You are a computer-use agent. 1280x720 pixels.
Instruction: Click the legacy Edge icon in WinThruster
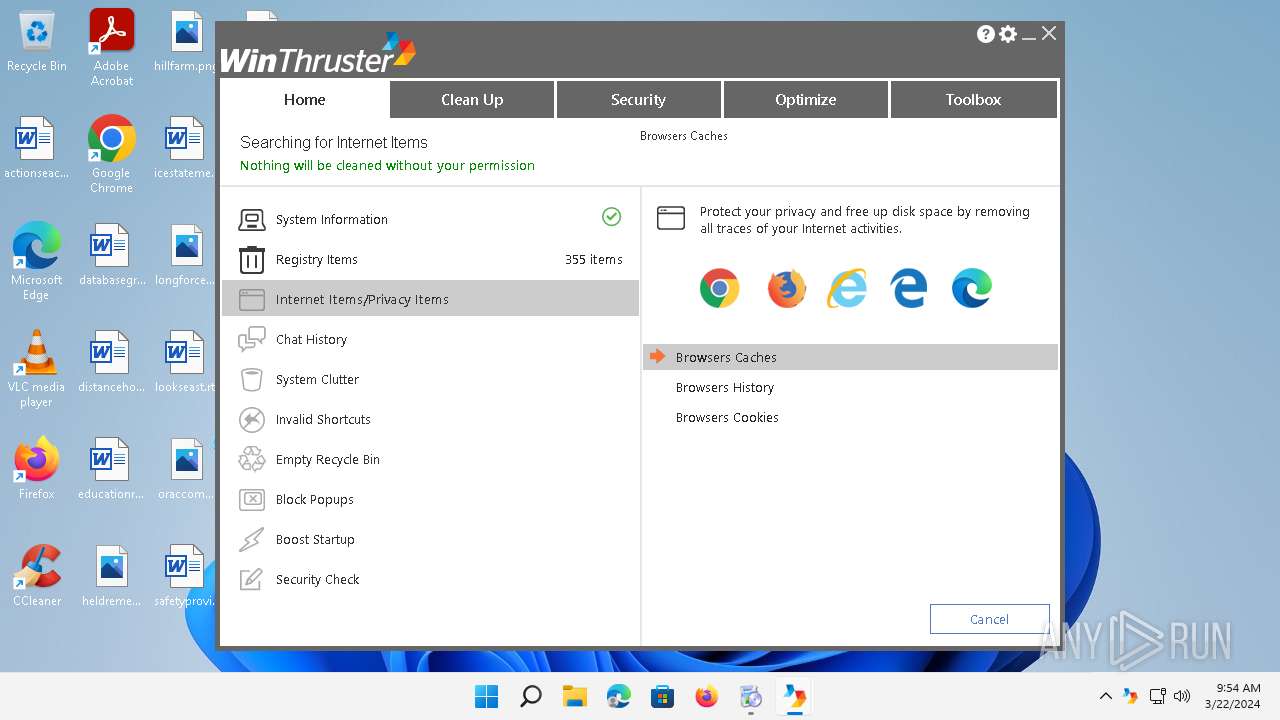click(909, 289)
